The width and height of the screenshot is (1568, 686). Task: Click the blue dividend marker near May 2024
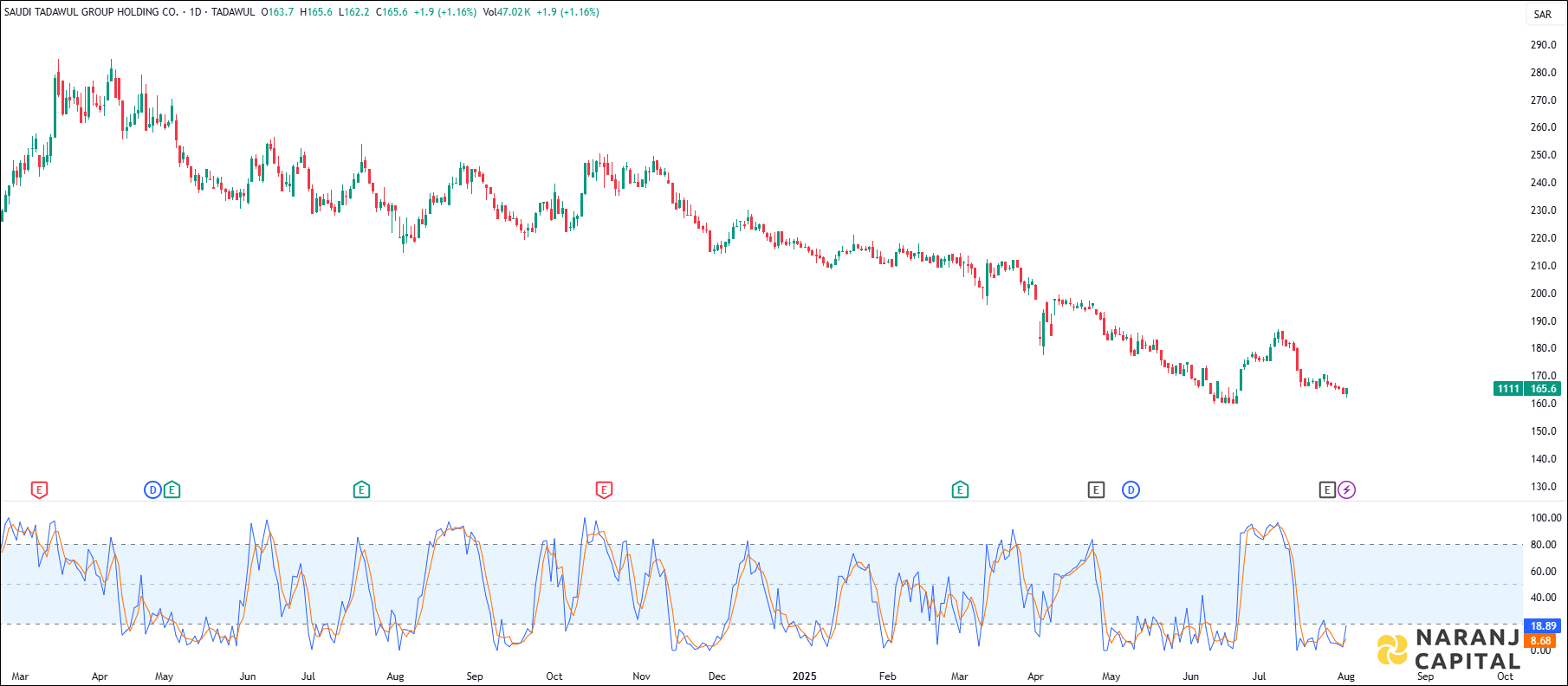click(x=152, y=490)
